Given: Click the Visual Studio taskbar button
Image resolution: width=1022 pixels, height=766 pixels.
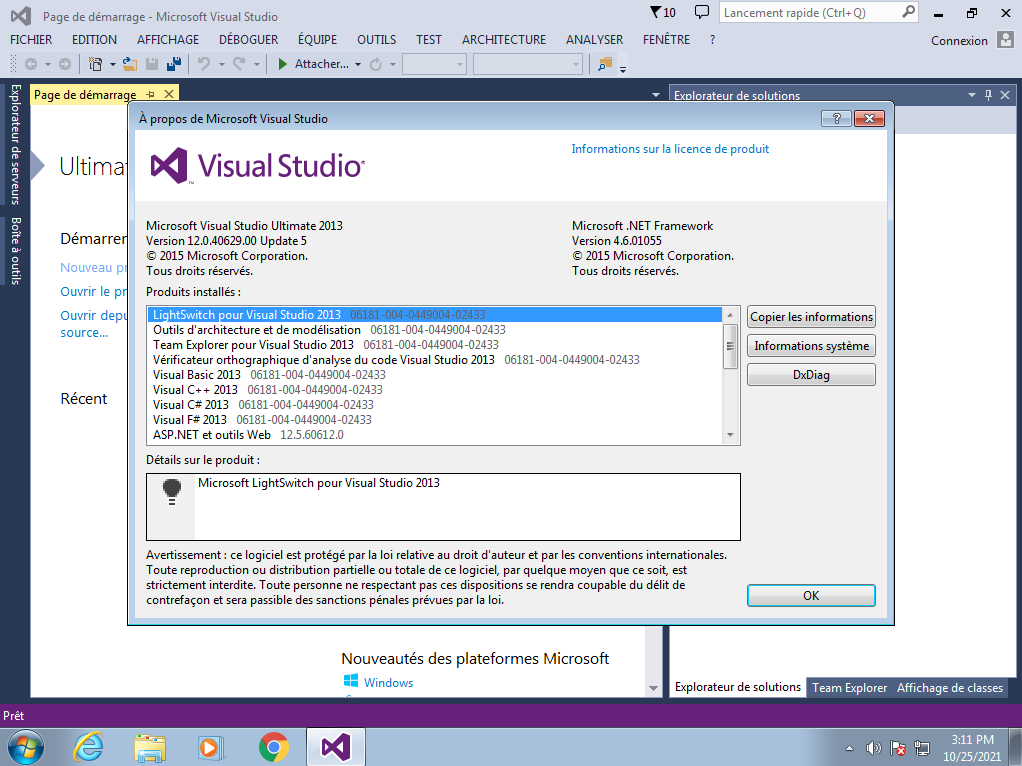Looking at the screenshot, I should coord(335,747).
